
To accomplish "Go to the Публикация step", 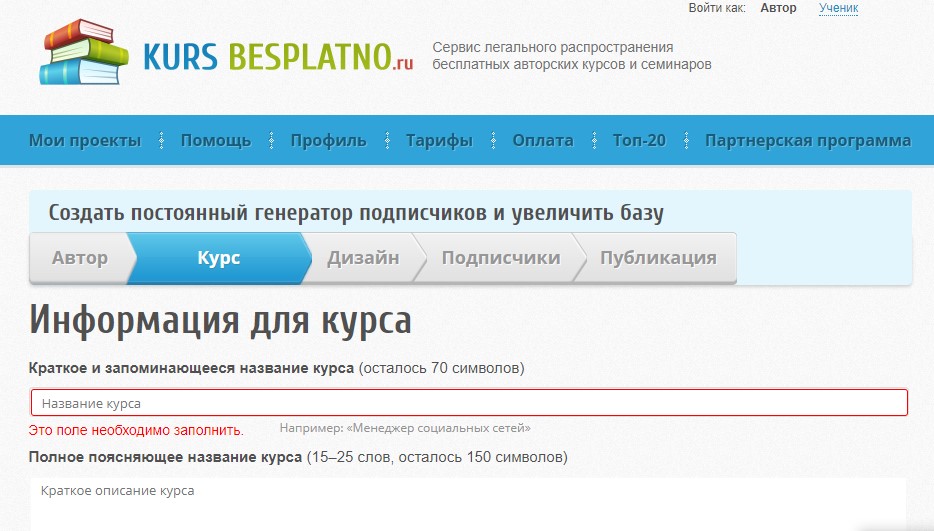I will (x=658, y=258).
